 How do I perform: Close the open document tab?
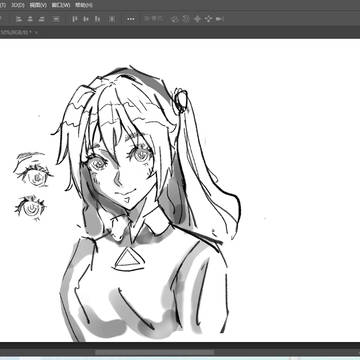click(x=36, y=33)
